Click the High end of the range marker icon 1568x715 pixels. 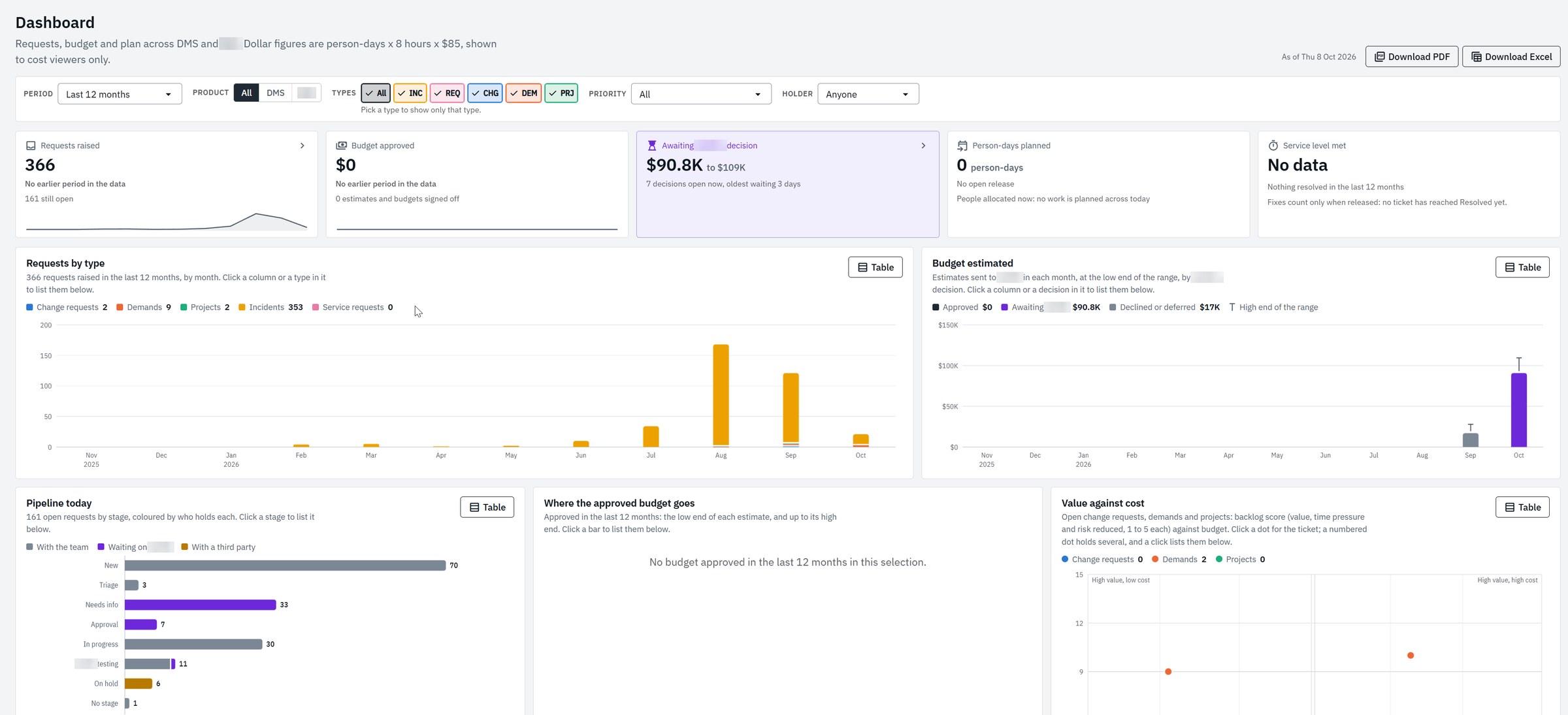[x=1232, y=308]
